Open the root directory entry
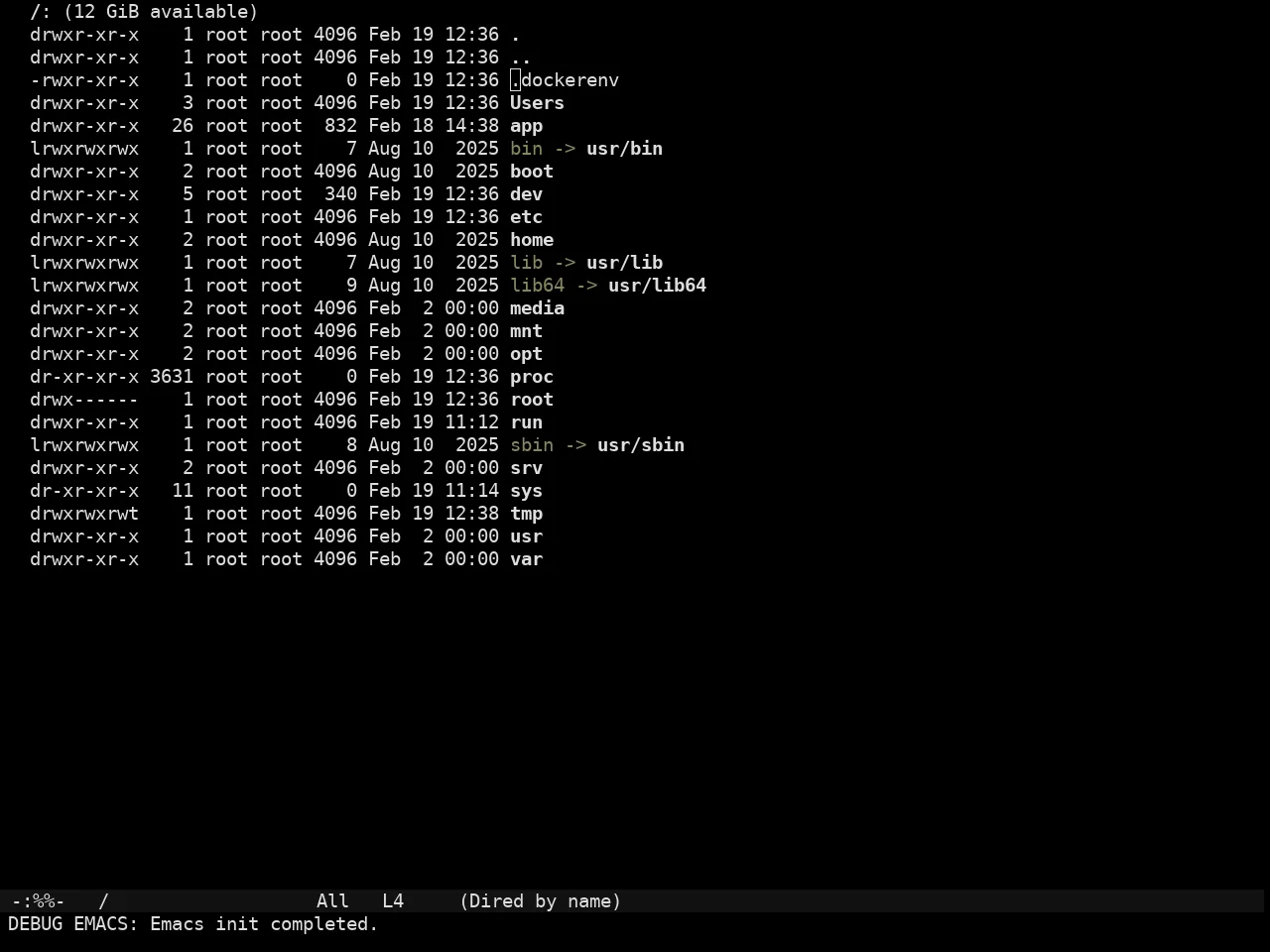1270x952 pixels. (532, 400)
